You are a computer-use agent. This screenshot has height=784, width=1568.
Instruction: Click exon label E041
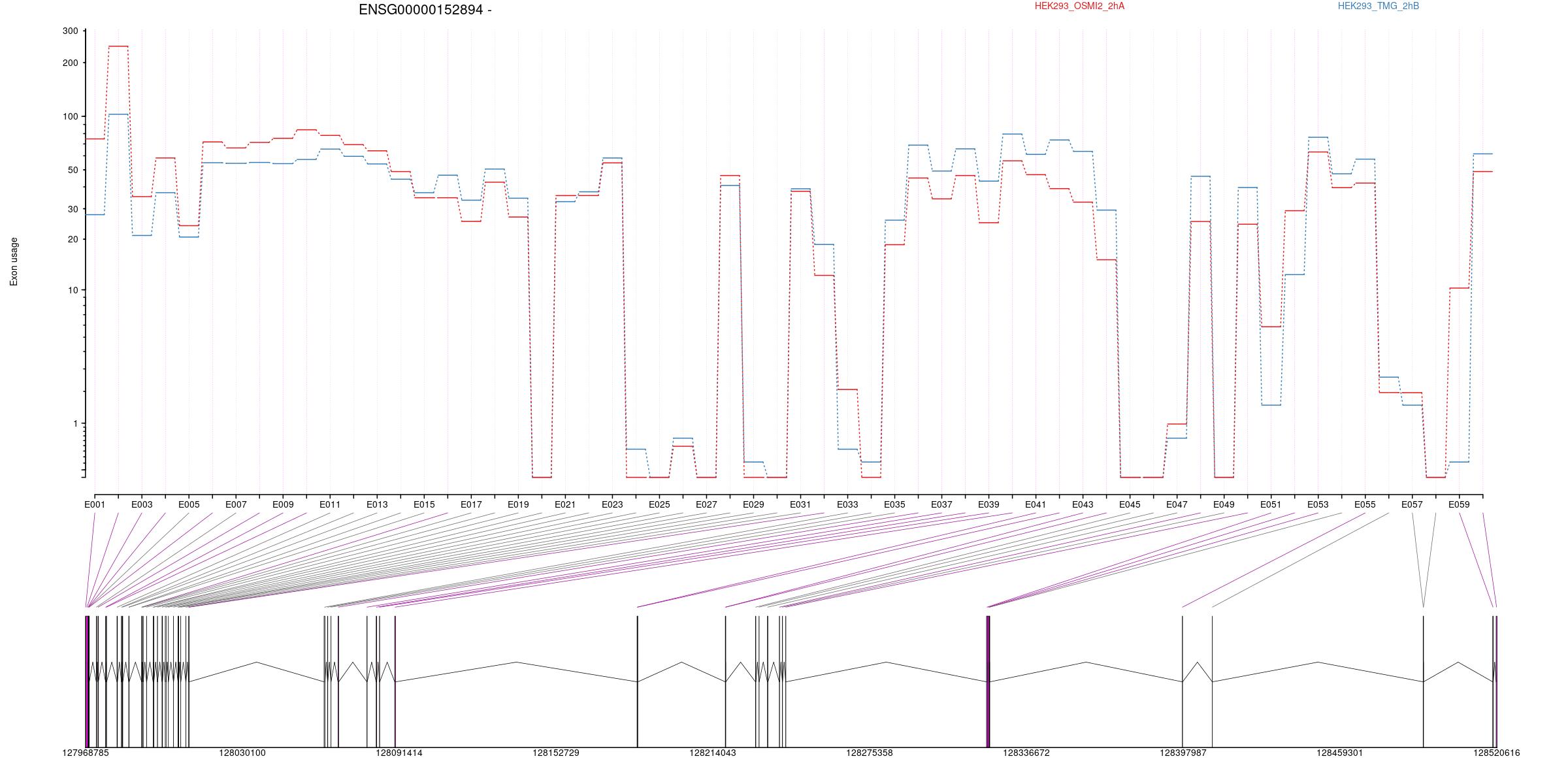[1036, 504]
